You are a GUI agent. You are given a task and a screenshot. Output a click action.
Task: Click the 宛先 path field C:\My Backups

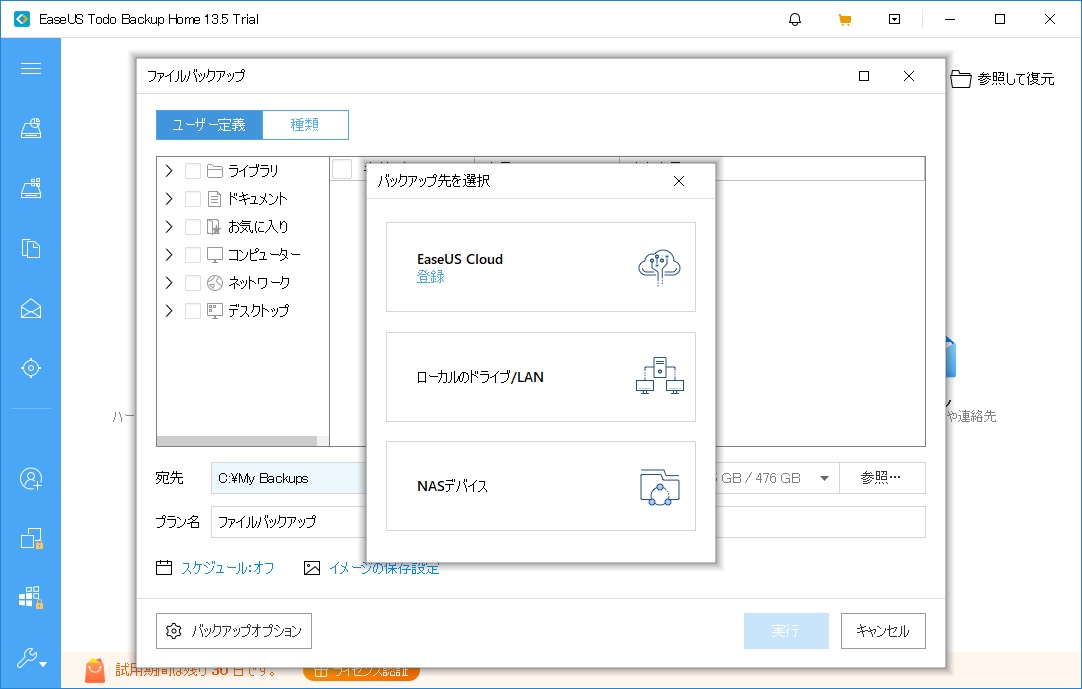point(290,478)
